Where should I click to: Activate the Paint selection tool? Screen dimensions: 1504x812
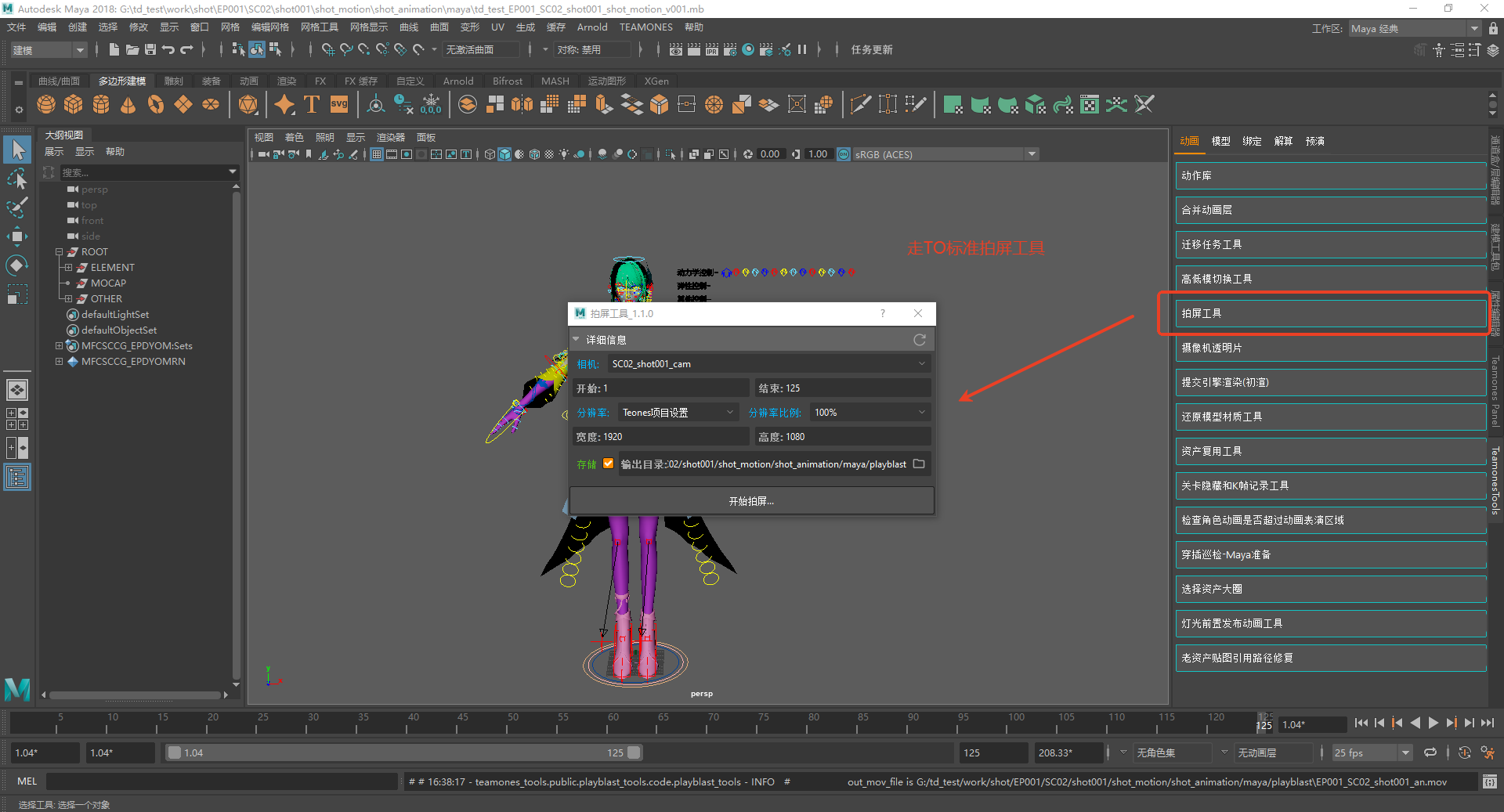17,208
